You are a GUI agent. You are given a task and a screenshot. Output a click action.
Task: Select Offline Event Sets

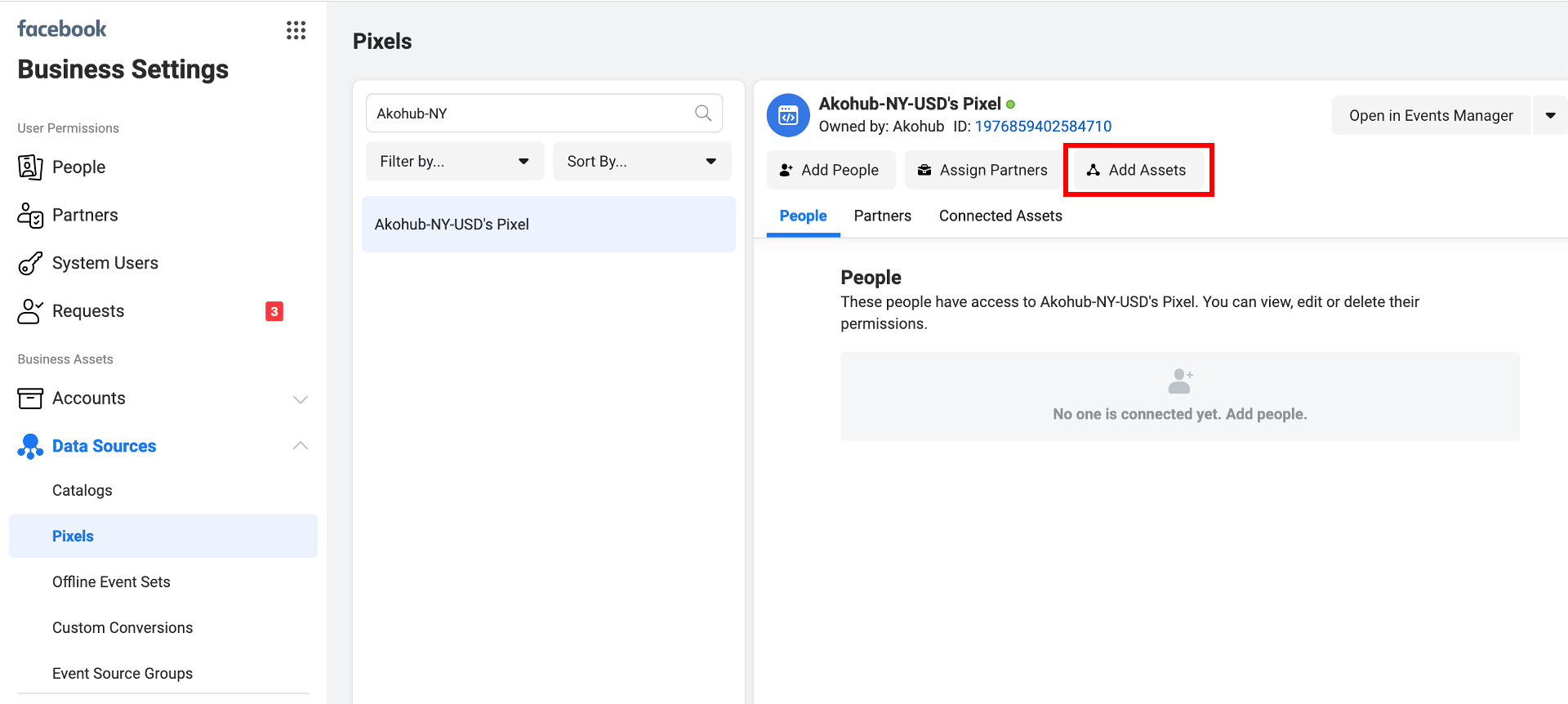[111, 581]
